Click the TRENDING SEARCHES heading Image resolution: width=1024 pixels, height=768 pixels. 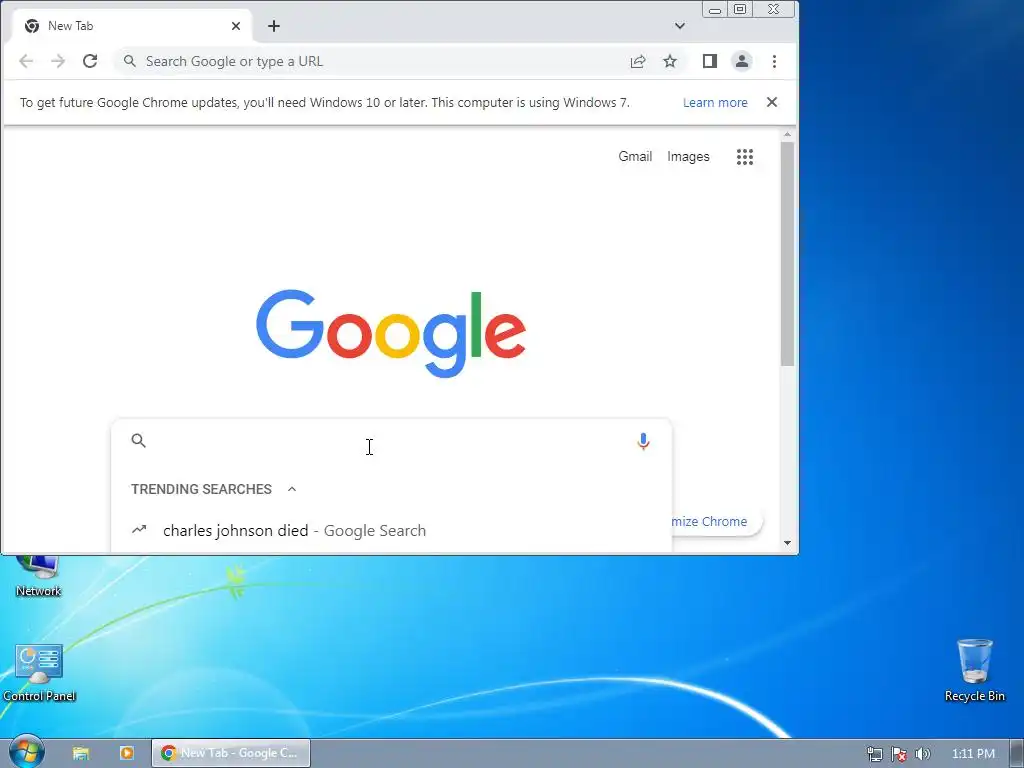(x=201, y=489)
